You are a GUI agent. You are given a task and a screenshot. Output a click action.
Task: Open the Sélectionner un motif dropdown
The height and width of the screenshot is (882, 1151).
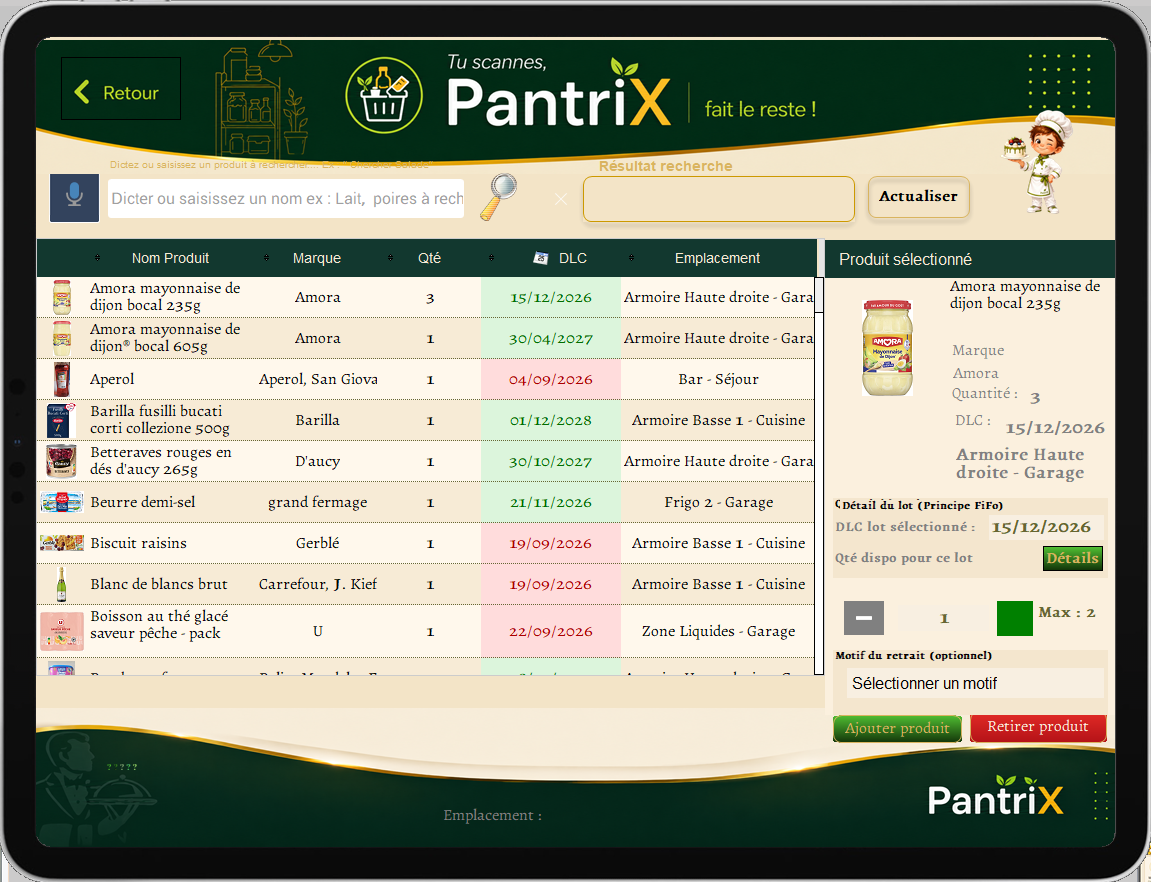tap(975, 683)
